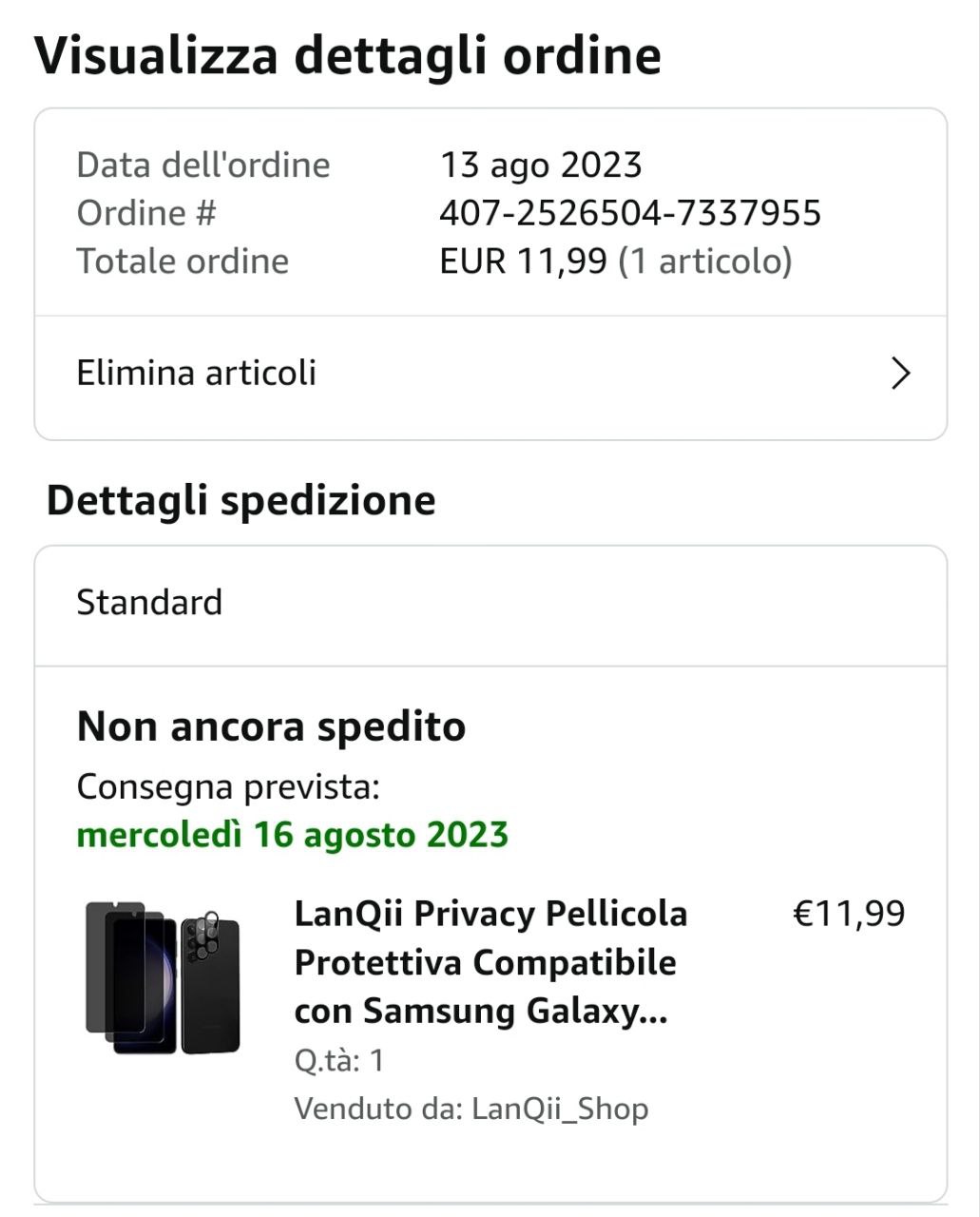Click the Ordine # label
980x1217 pixels.
146,213
